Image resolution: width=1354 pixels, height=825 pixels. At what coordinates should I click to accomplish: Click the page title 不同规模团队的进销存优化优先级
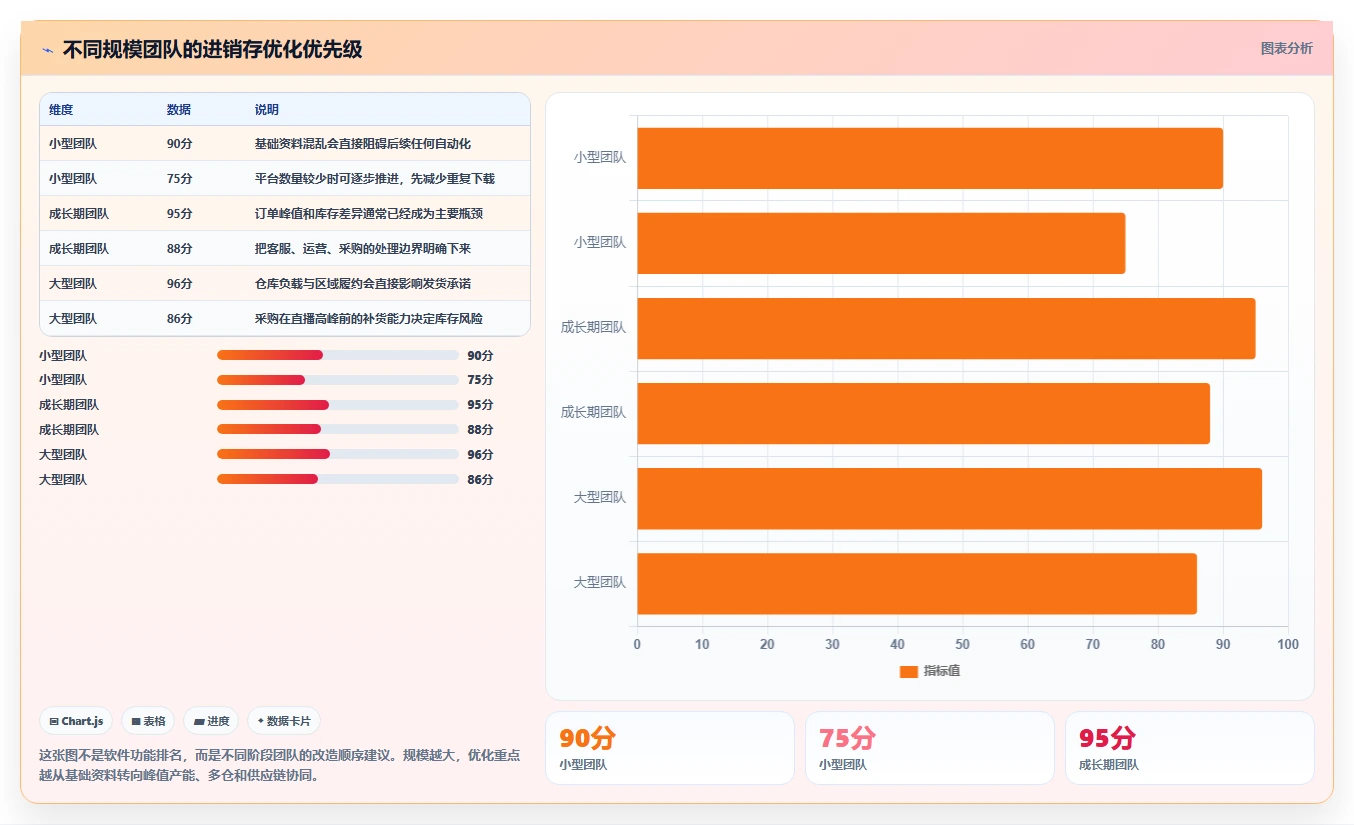(212, 49)
